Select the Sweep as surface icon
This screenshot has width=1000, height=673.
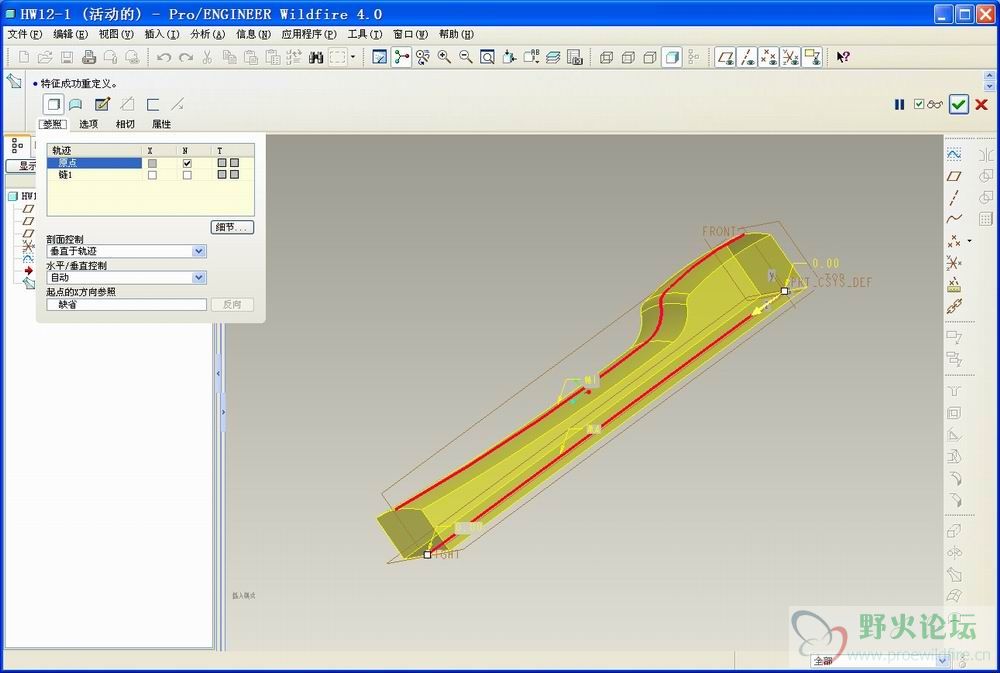click(75, 104)
